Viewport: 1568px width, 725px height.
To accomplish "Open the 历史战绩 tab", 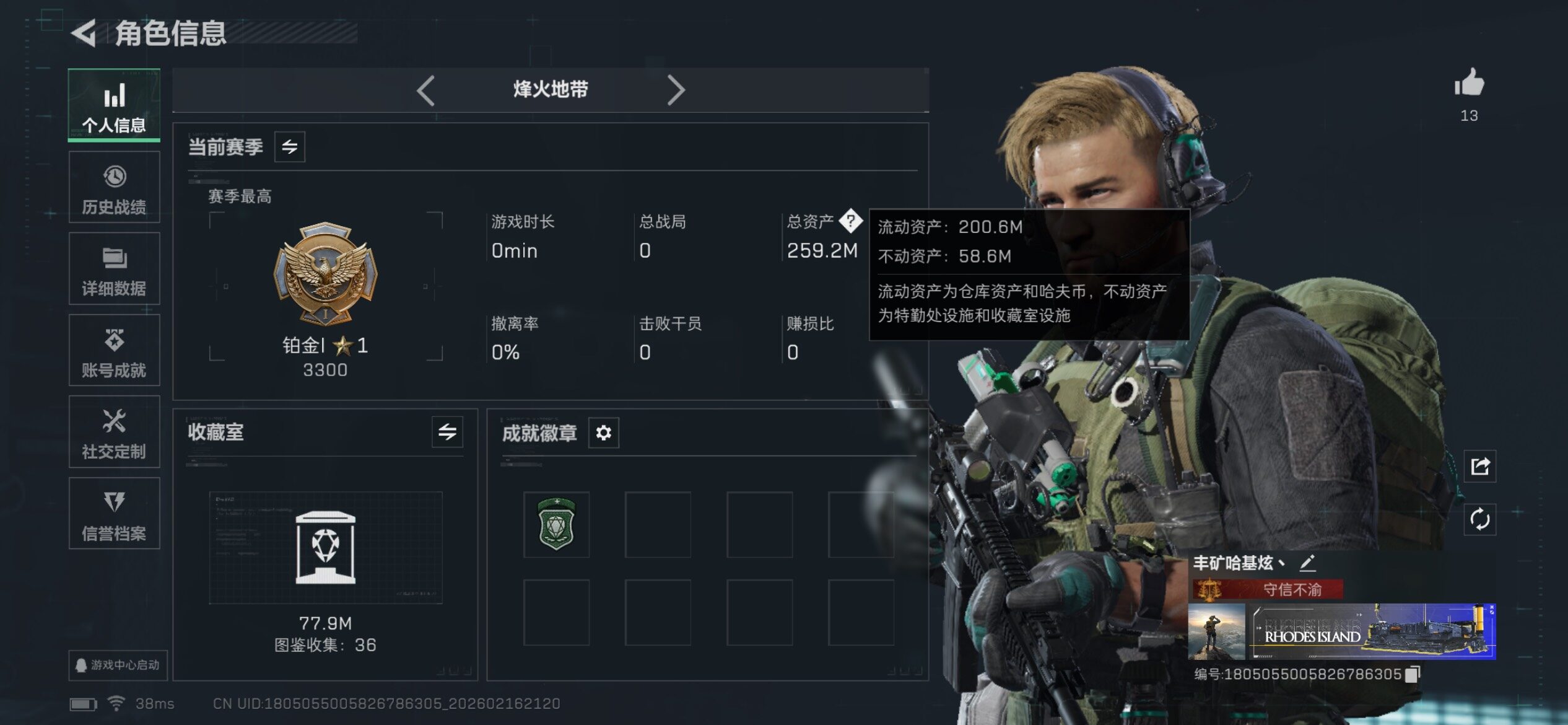I will pos(114,188).
